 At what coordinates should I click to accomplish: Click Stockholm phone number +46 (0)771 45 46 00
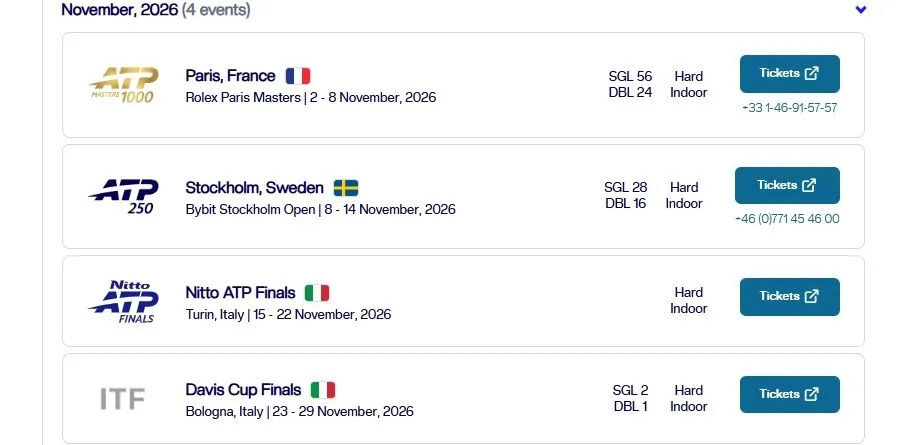coord(786,219)
